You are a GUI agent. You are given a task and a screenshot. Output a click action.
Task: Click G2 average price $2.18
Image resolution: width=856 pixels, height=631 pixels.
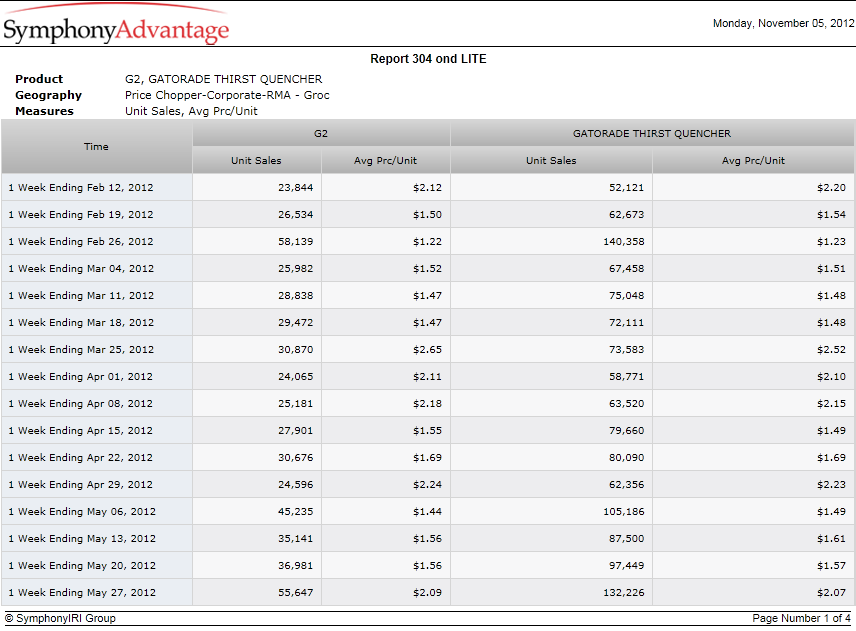coord(427,404)
